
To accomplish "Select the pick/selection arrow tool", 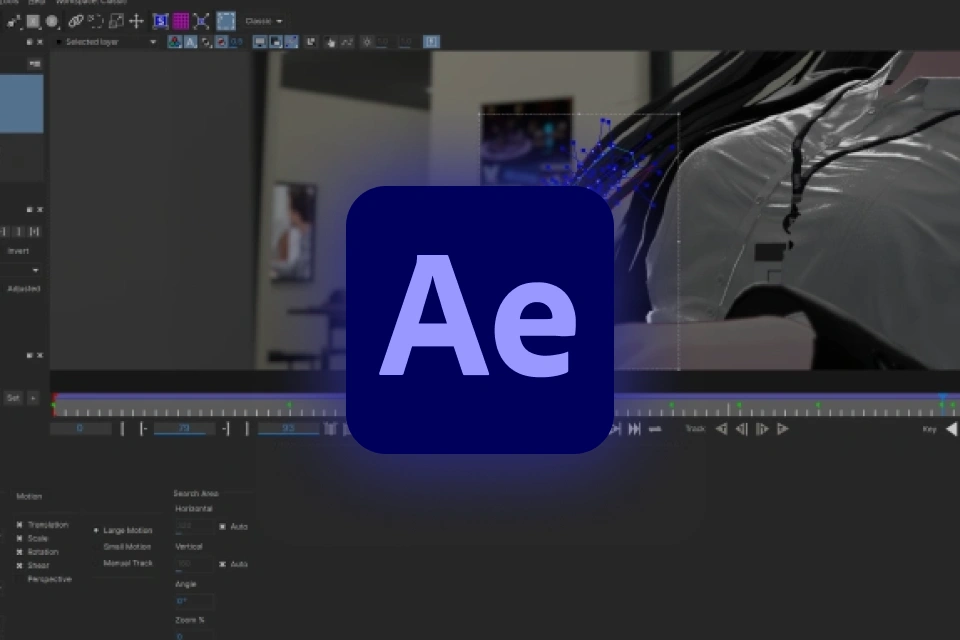I will [13, 22].
